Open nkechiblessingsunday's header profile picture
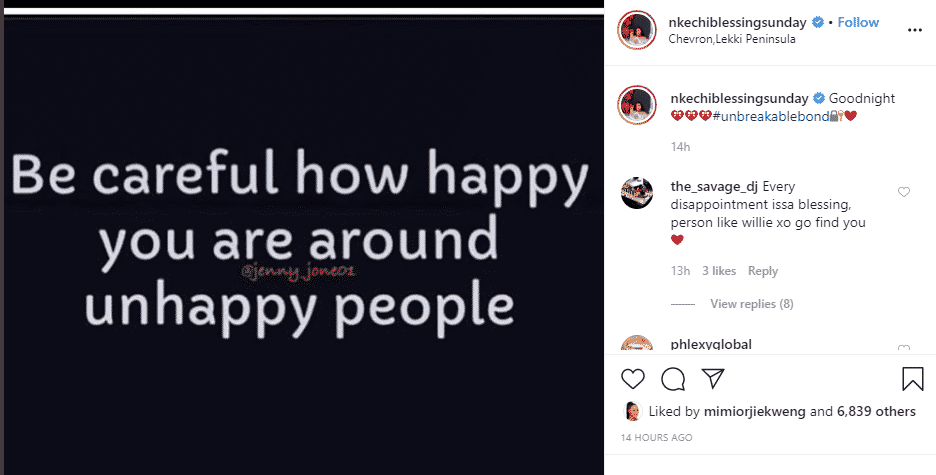Viewport: 936px width, 475px height. coord(636,30)
